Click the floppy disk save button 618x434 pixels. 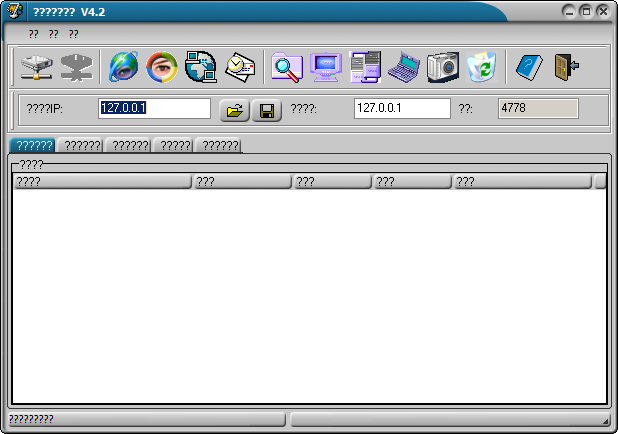click(266, 110)
